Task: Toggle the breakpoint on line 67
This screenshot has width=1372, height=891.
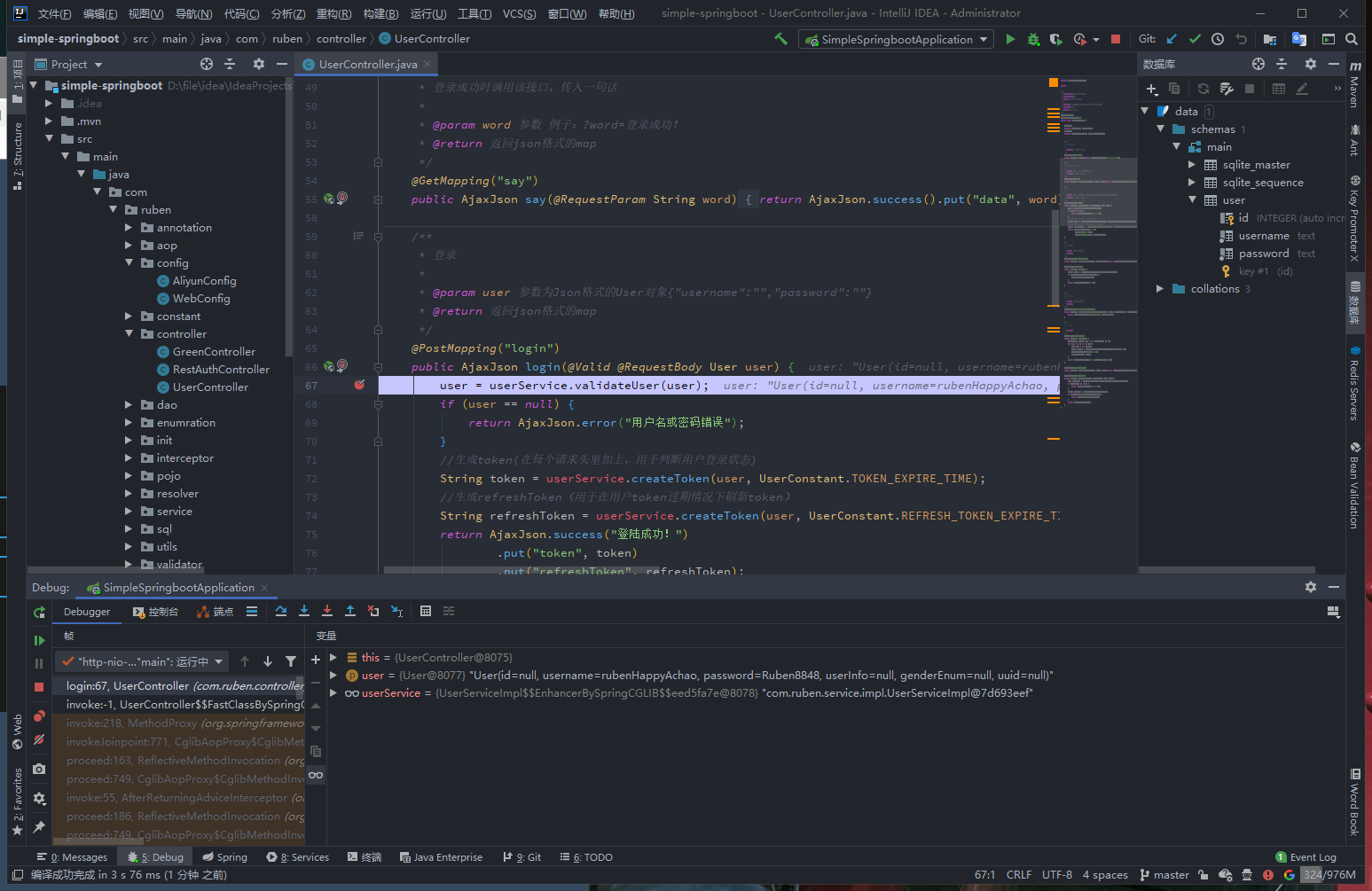Action: (359, 386)
